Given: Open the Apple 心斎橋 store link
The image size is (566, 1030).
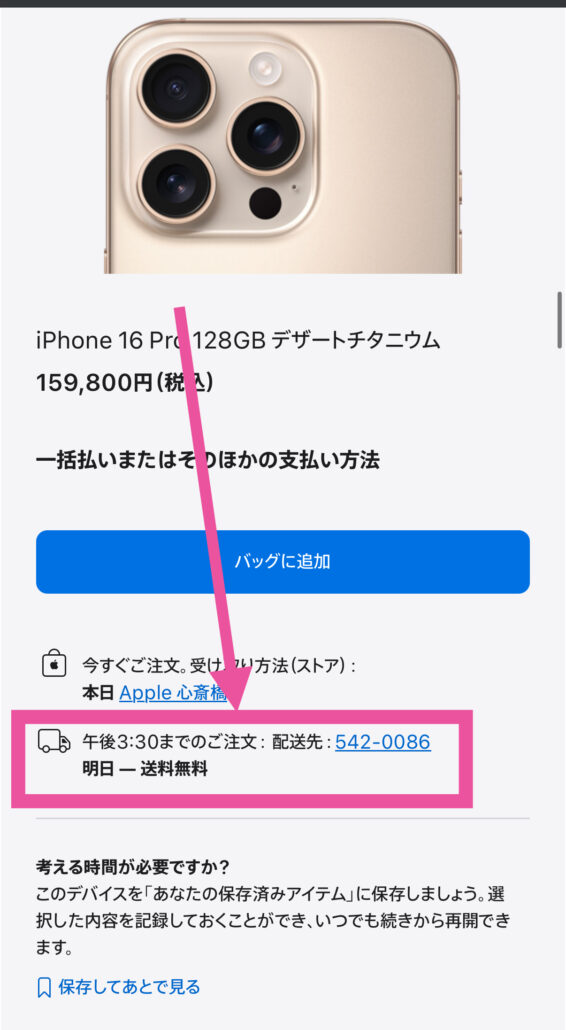Looking at the screenshot, I should [173, 693].
